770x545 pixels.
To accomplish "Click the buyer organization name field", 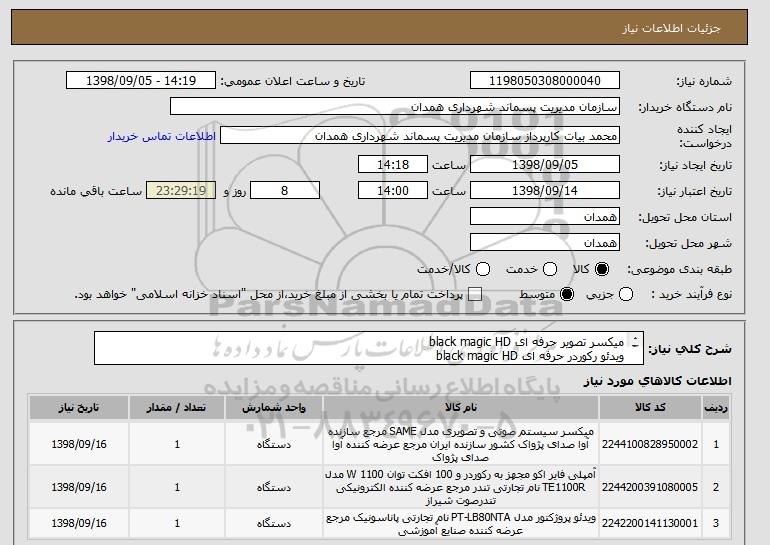I will click(395, 107).
